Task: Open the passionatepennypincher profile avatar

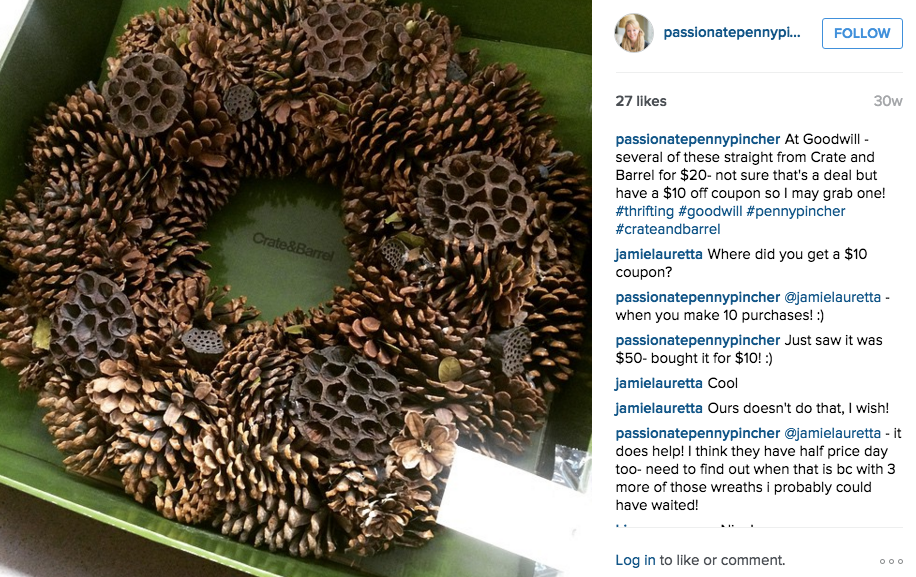Action: click(x=634, y=33)
